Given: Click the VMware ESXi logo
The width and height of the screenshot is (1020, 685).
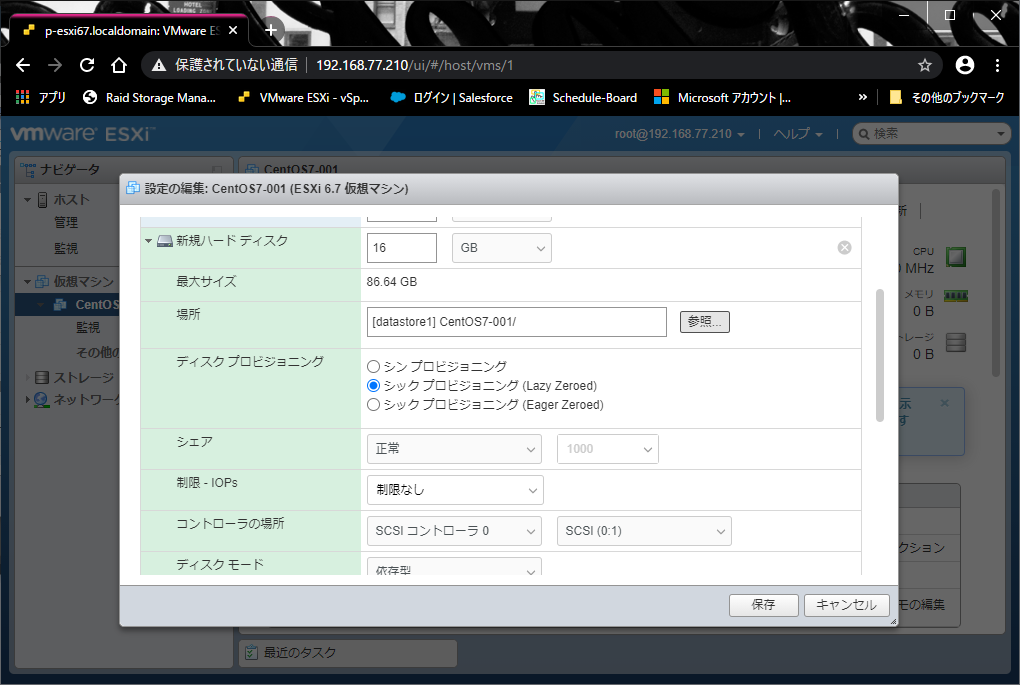Looking at the screenshot, I should tap(82, 134).
